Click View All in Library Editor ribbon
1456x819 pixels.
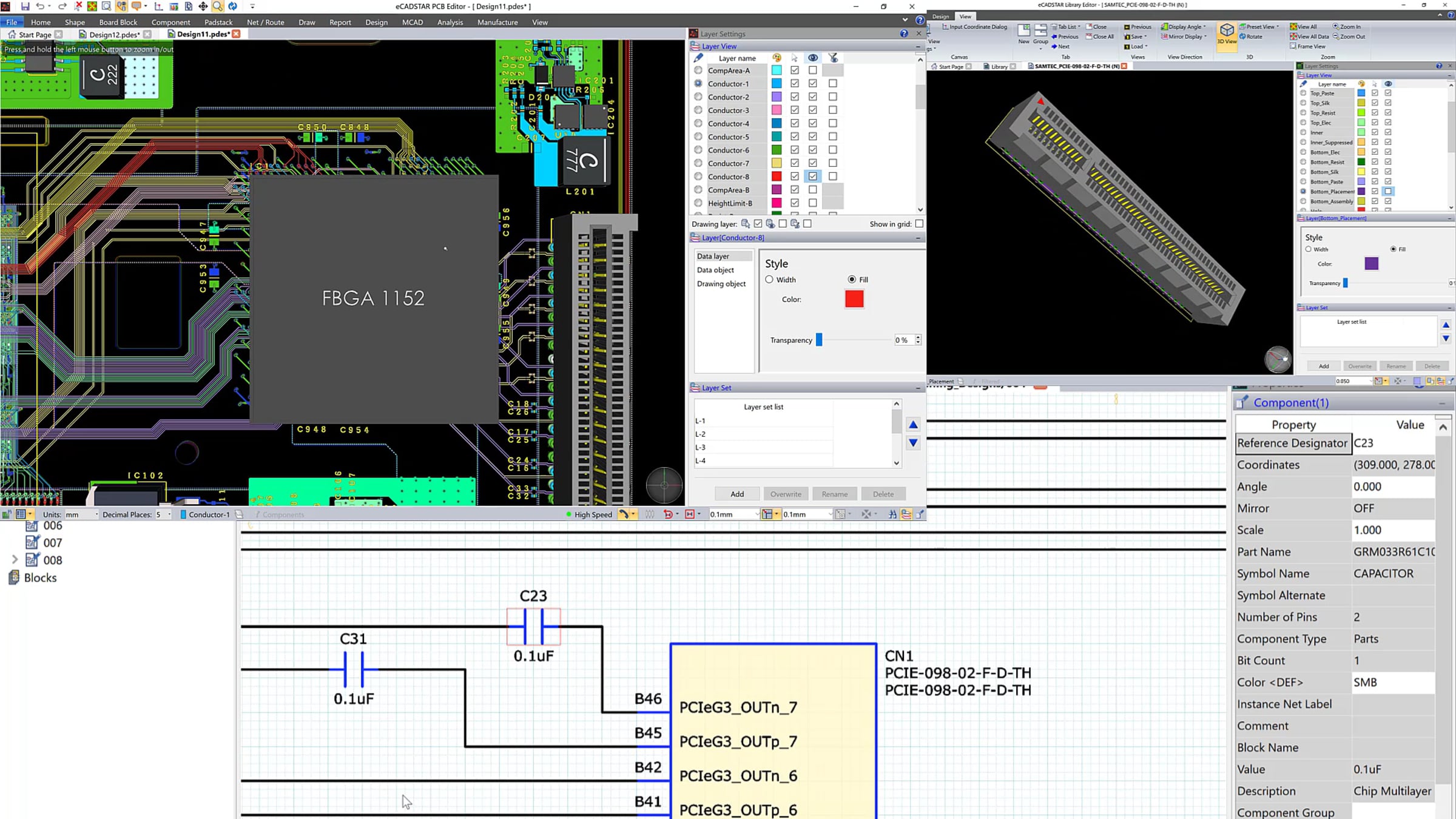pos(1303,27)
